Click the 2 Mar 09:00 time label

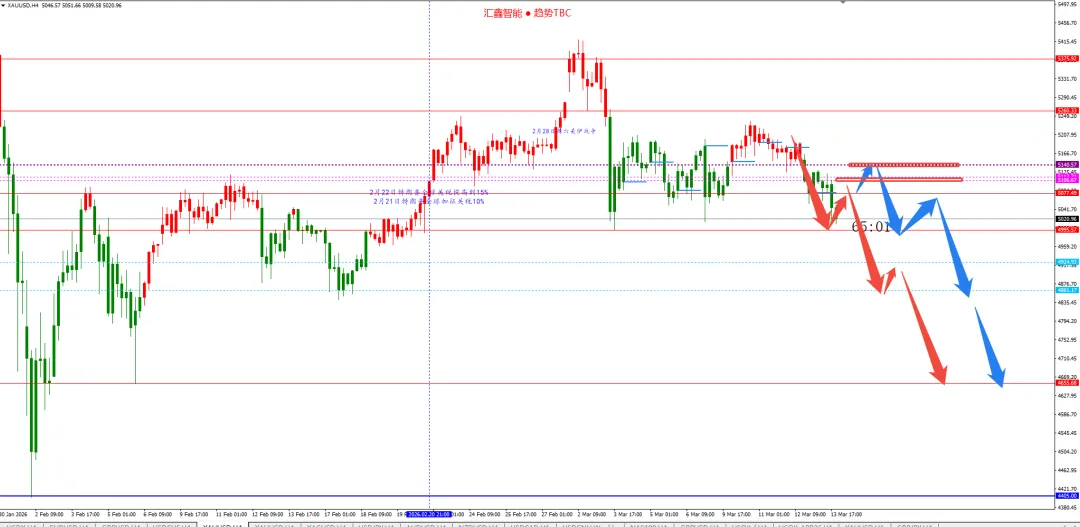594,514
